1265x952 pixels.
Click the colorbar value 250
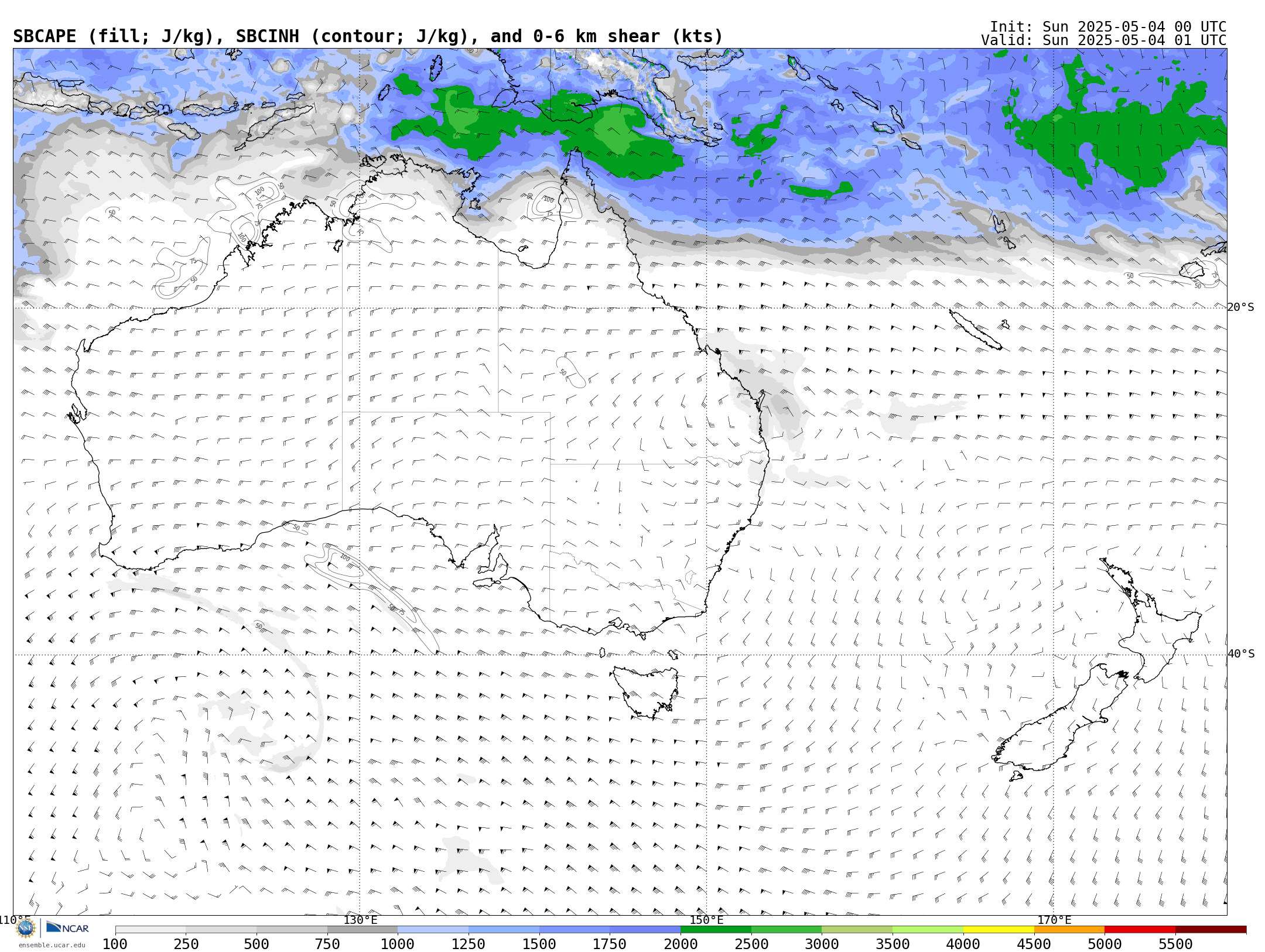point(186,944)
